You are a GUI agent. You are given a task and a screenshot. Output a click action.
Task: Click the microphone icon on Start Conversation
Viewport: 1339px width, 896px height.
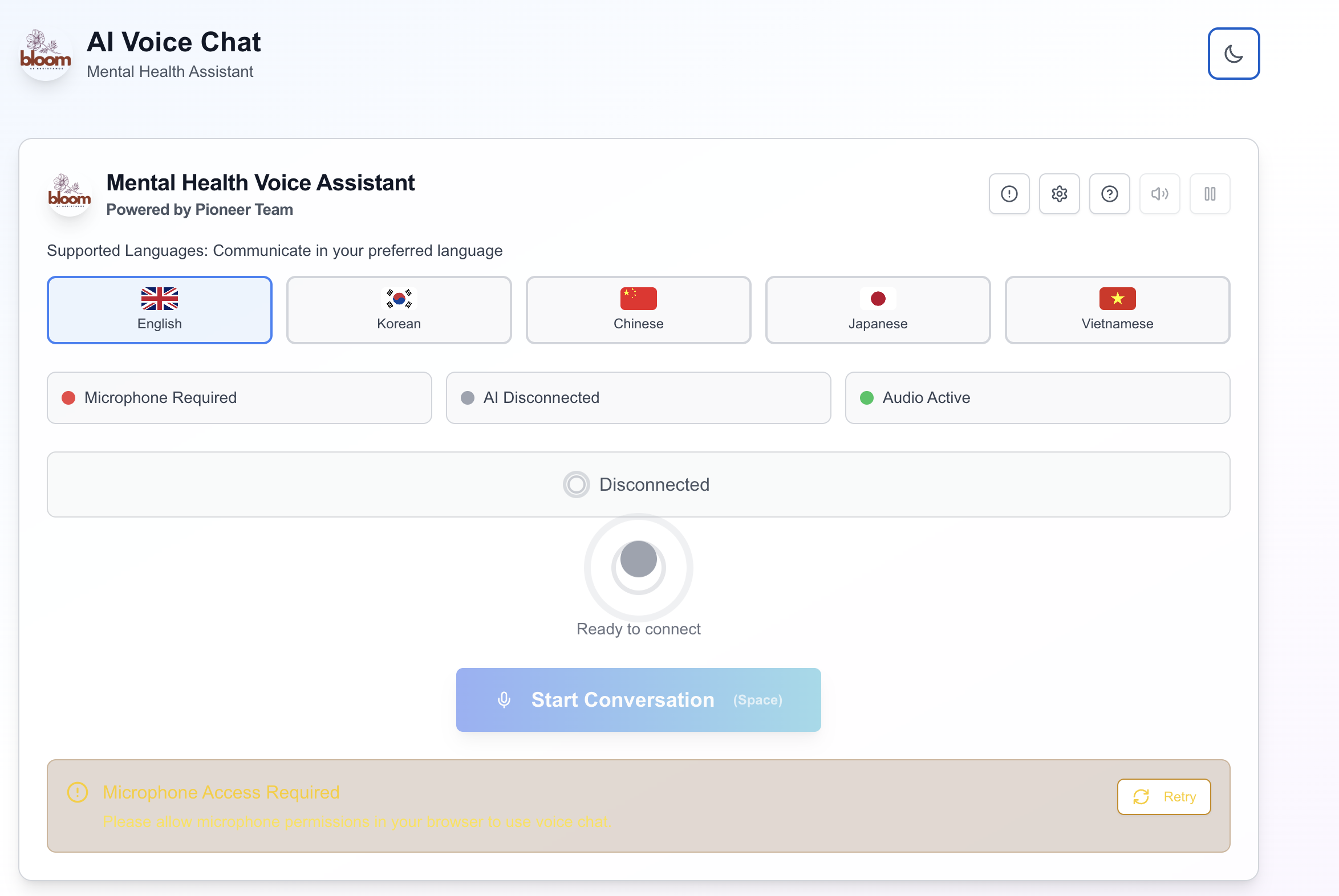(x=505, y=699)
